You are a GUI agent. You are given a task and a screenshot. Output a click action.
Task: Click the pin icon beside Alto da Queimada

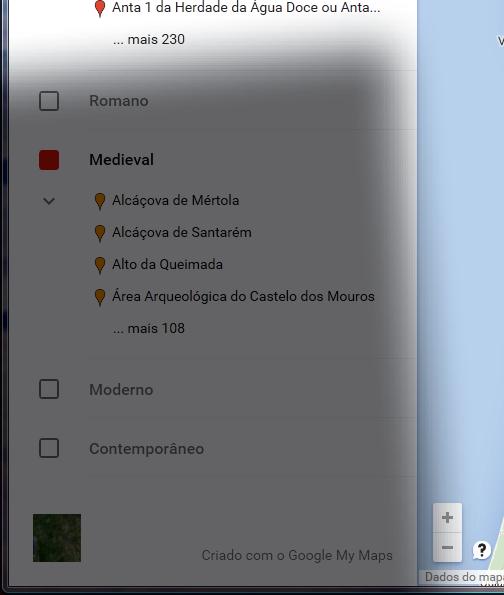point(100,265)
